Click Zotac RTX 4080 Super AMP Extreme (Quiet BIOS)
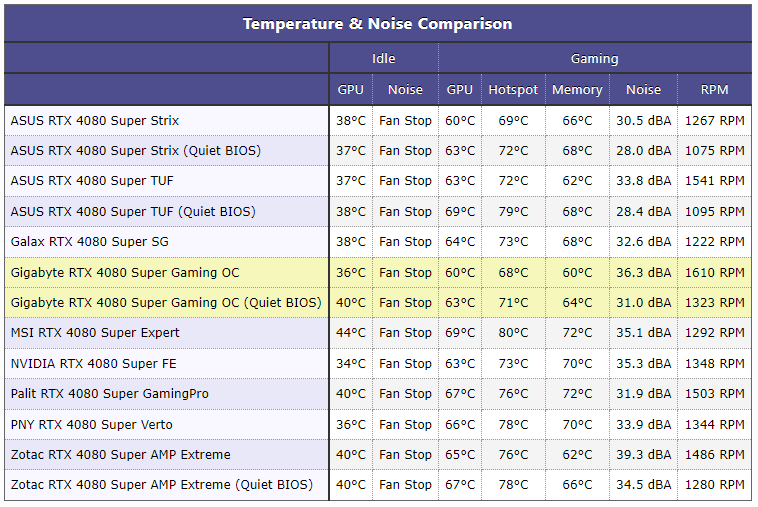This screenshot has height=507, width=758. click(162, 485)
